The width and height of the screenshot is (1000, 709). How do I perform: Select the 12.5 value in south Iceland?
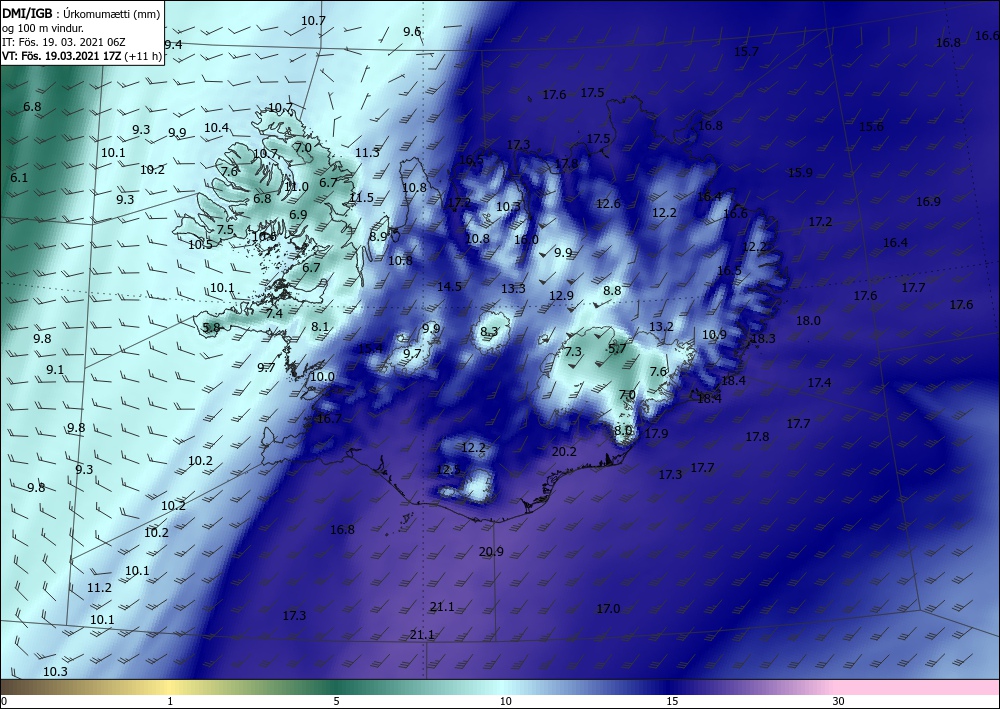(x=449, y=469)
